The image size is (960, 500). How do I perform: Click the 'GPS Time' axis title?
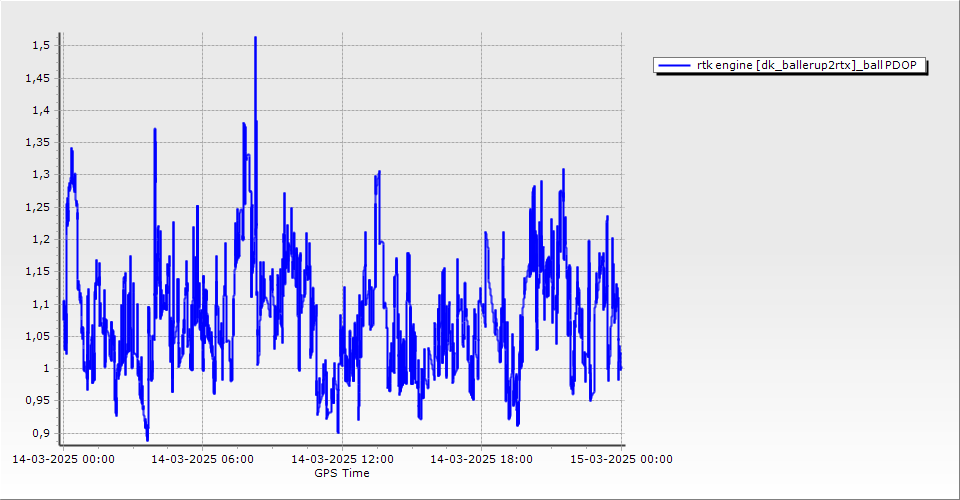(x=342, y=473)
